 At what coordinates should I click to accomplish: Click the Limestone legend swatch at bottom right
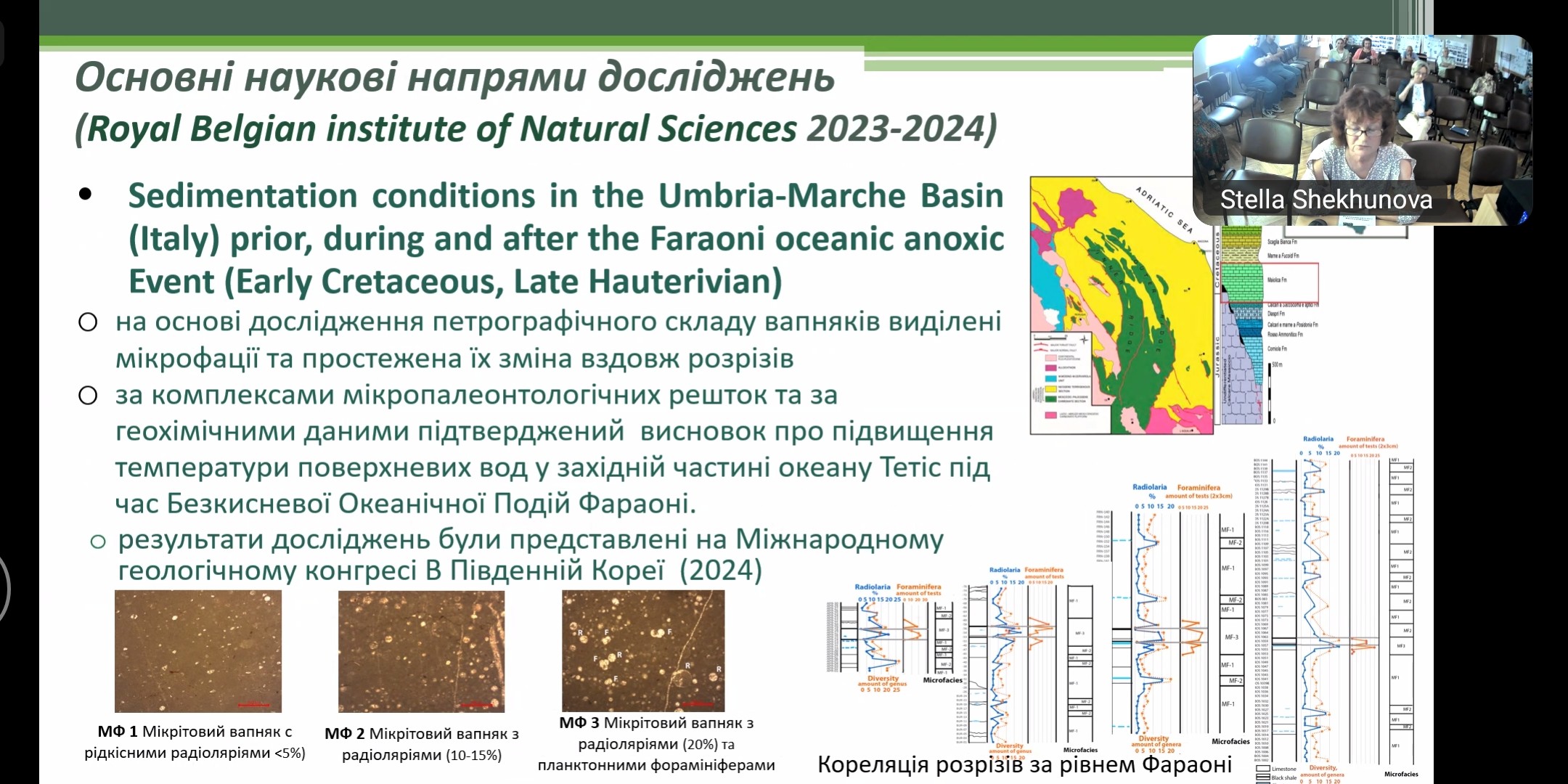coord(1263,769)
